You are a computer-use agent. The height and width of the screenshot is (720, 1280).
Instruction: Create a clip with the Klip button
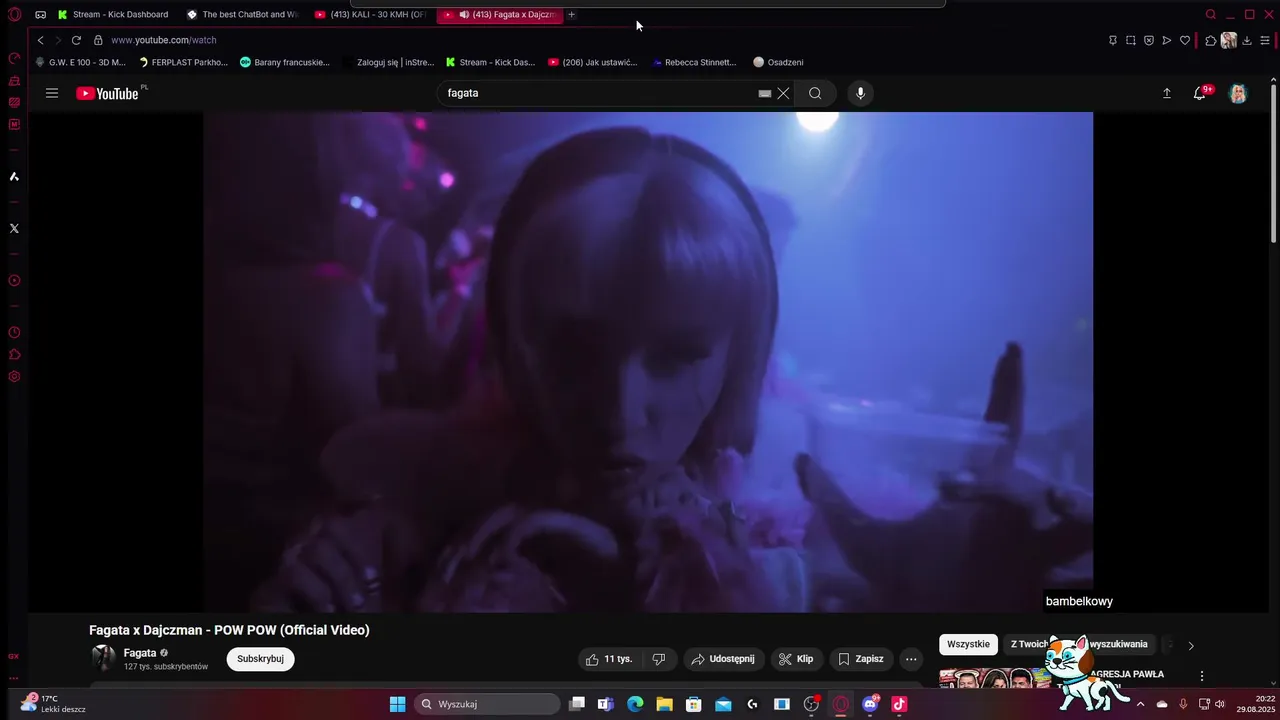tap(796, 659)
